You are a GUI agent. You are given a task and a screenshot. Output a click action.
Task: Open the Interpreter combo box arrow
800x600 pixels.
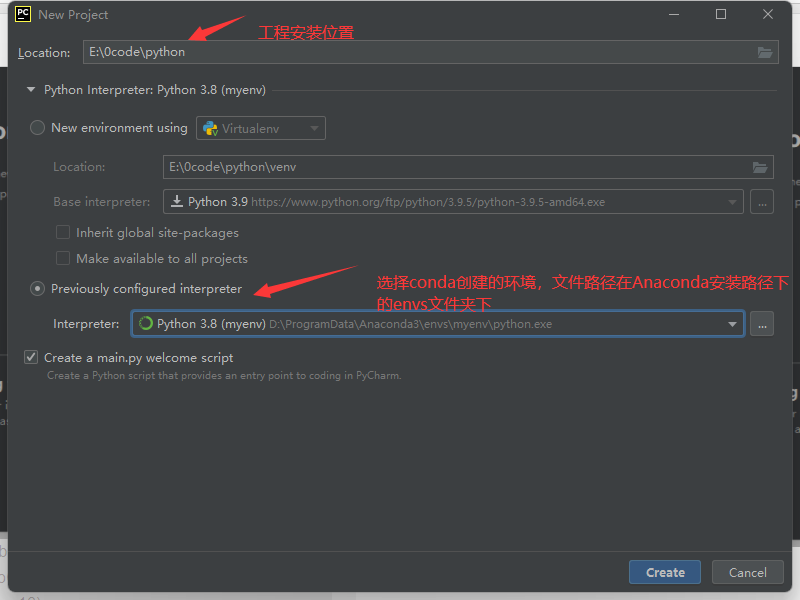click(x=732, y=324)
